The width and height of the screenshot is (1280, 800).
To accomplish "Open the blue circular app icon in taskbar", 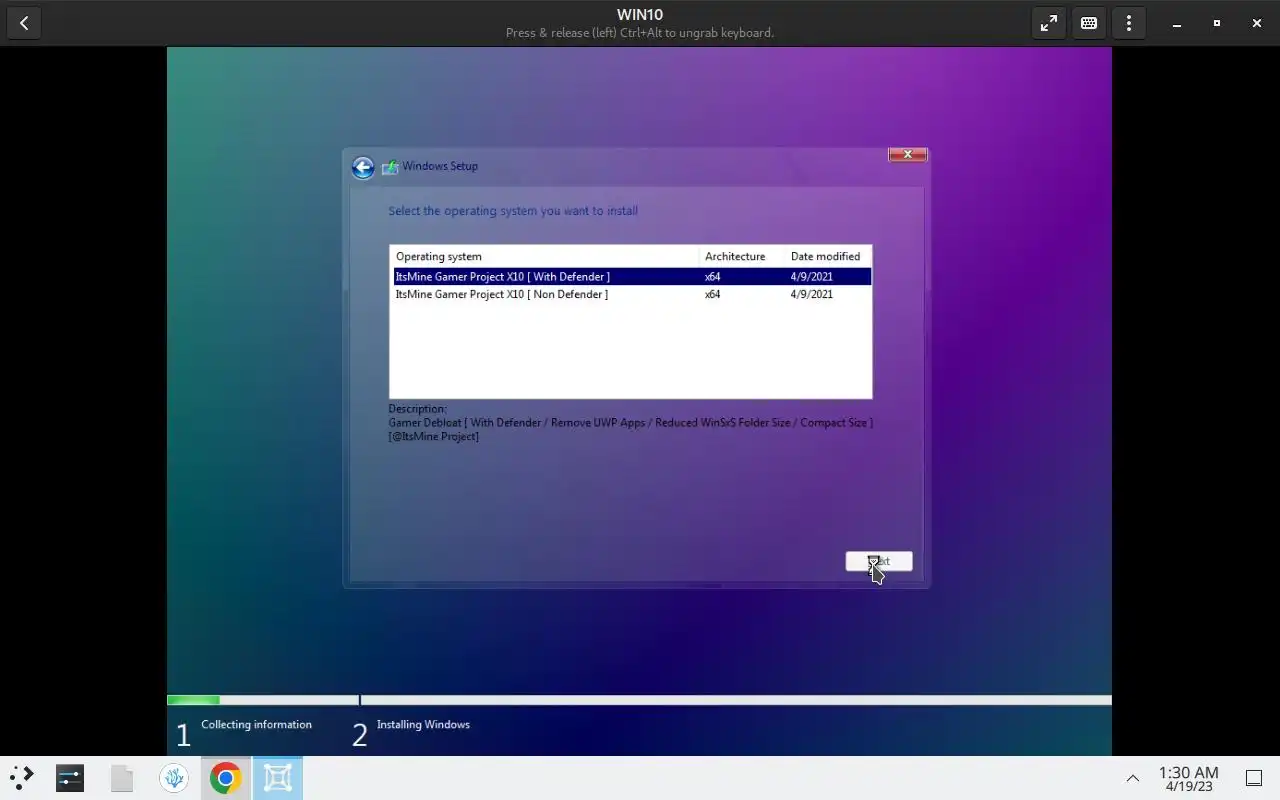I will (x=174, y=777).
